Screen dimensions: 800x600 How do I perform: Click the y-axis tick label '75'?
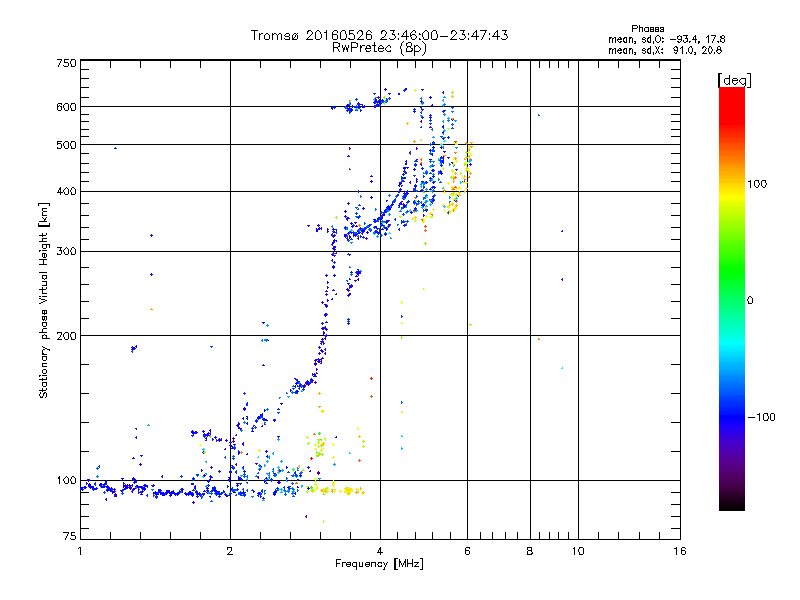[70, 536]
